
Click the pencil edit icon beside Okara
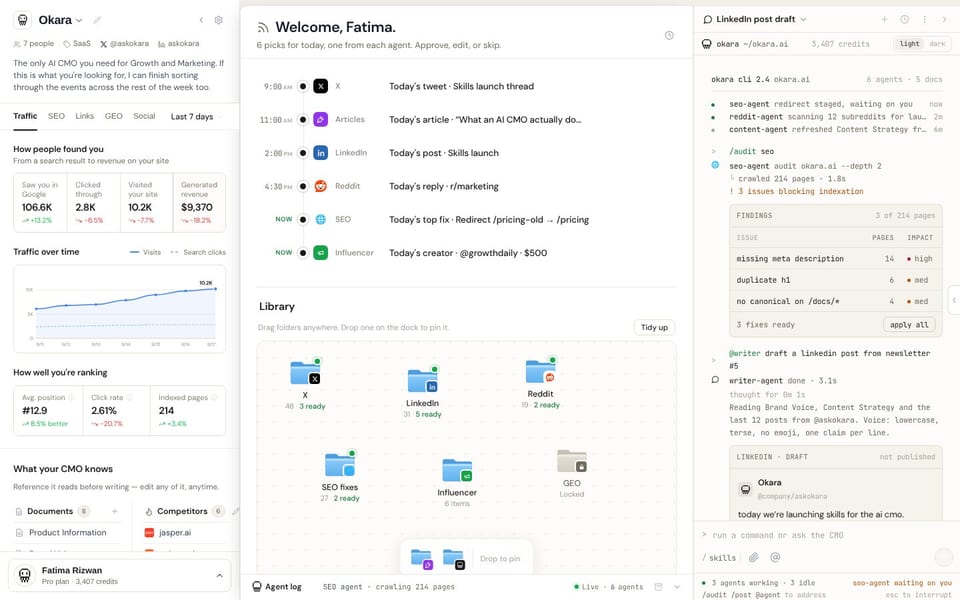click(x=97, y=20)
